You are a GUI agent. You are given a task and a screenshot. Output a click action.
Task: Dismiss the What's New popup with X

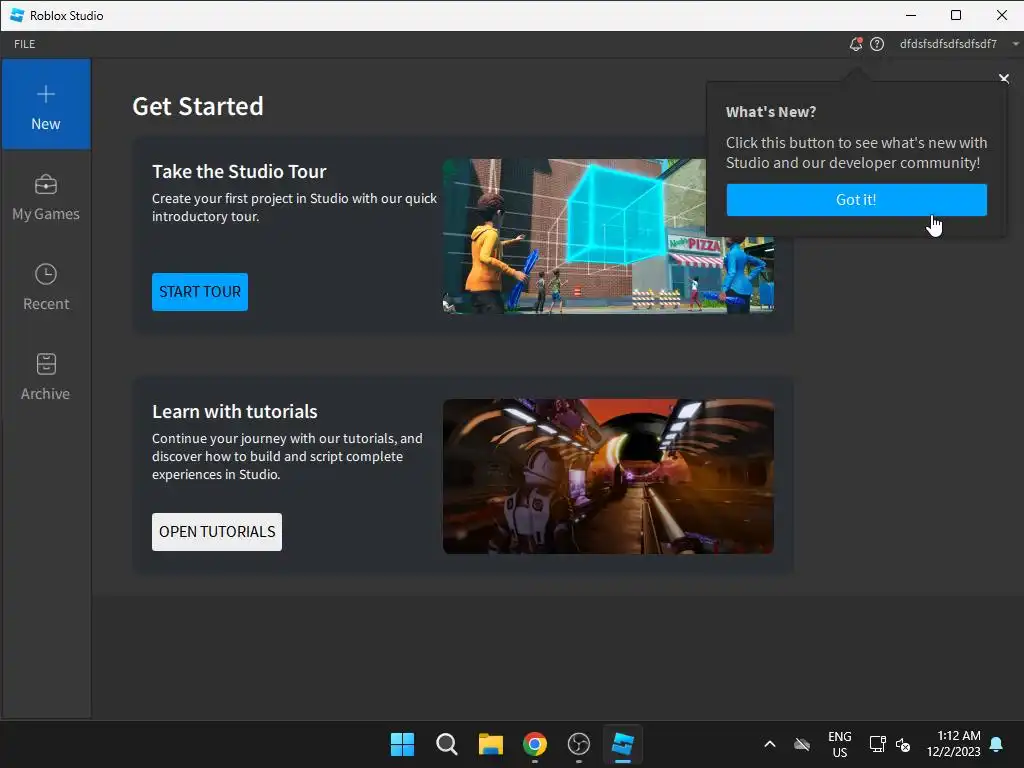[x=1004, y=78]
